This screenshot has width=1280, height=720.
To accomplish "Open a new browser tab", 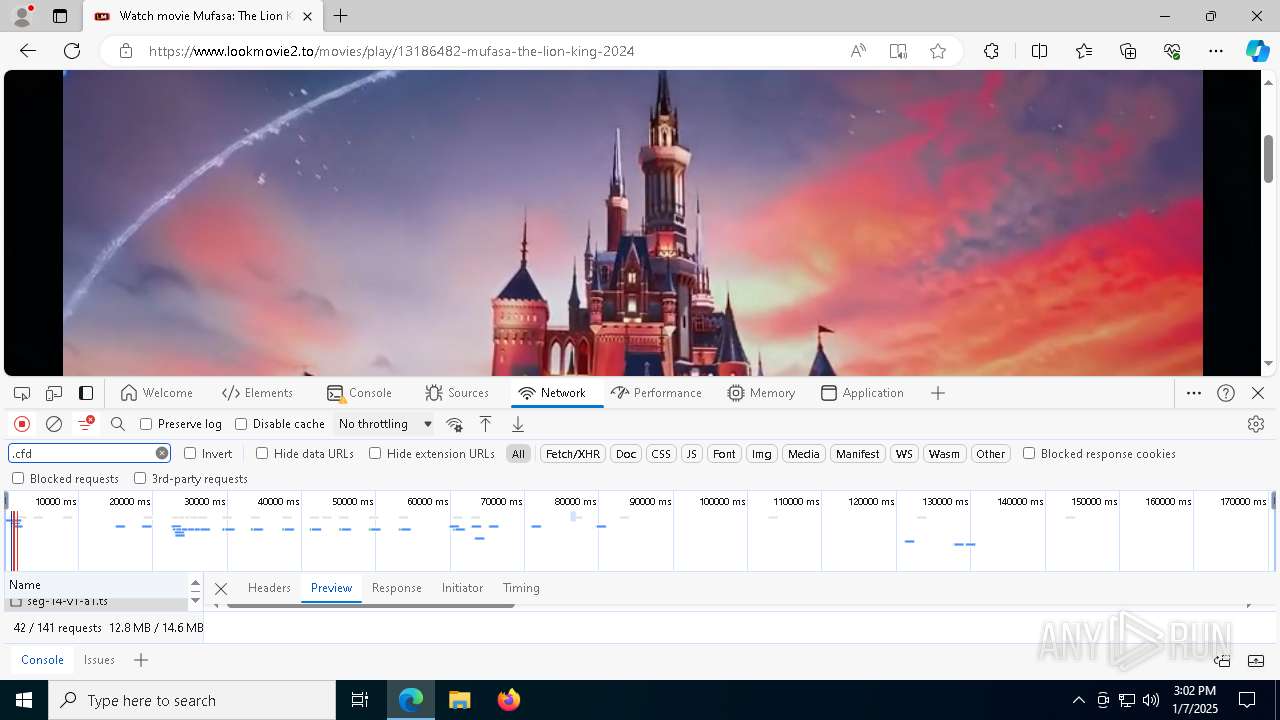I will (x=341, y=16).
